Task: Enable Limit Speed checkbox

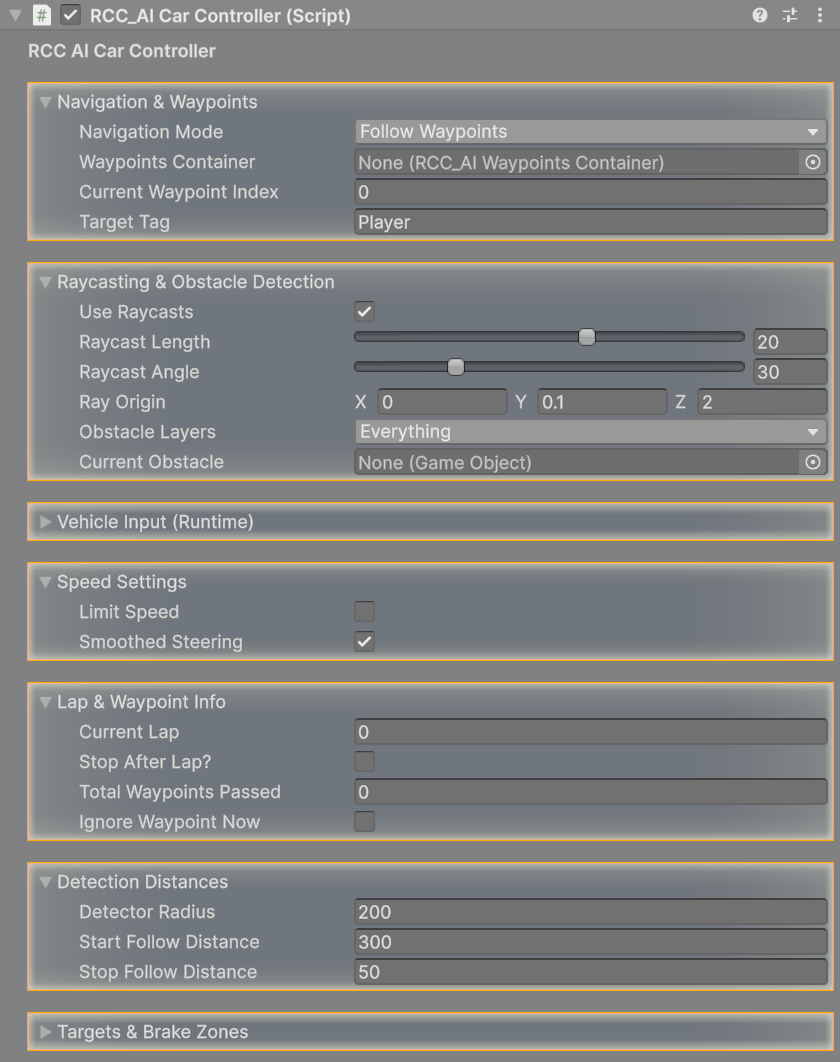Action: (x=364, y=612)
